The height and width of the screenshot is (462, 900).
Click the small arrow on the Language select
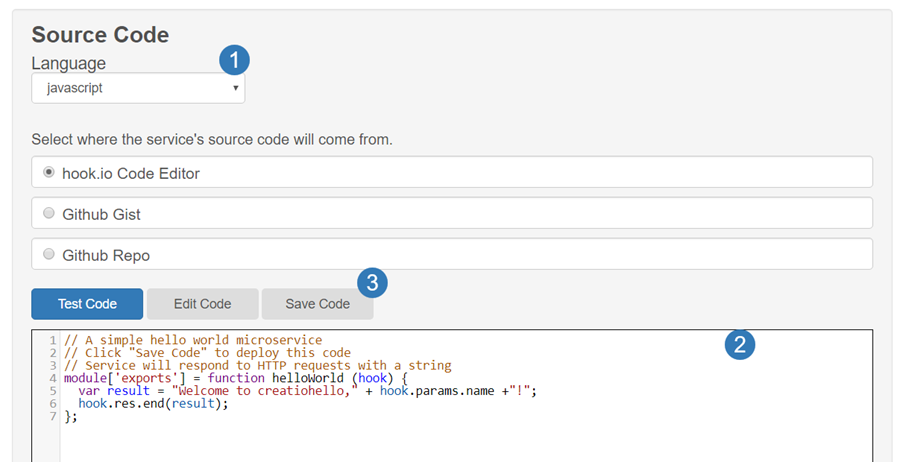coord(235,88)
